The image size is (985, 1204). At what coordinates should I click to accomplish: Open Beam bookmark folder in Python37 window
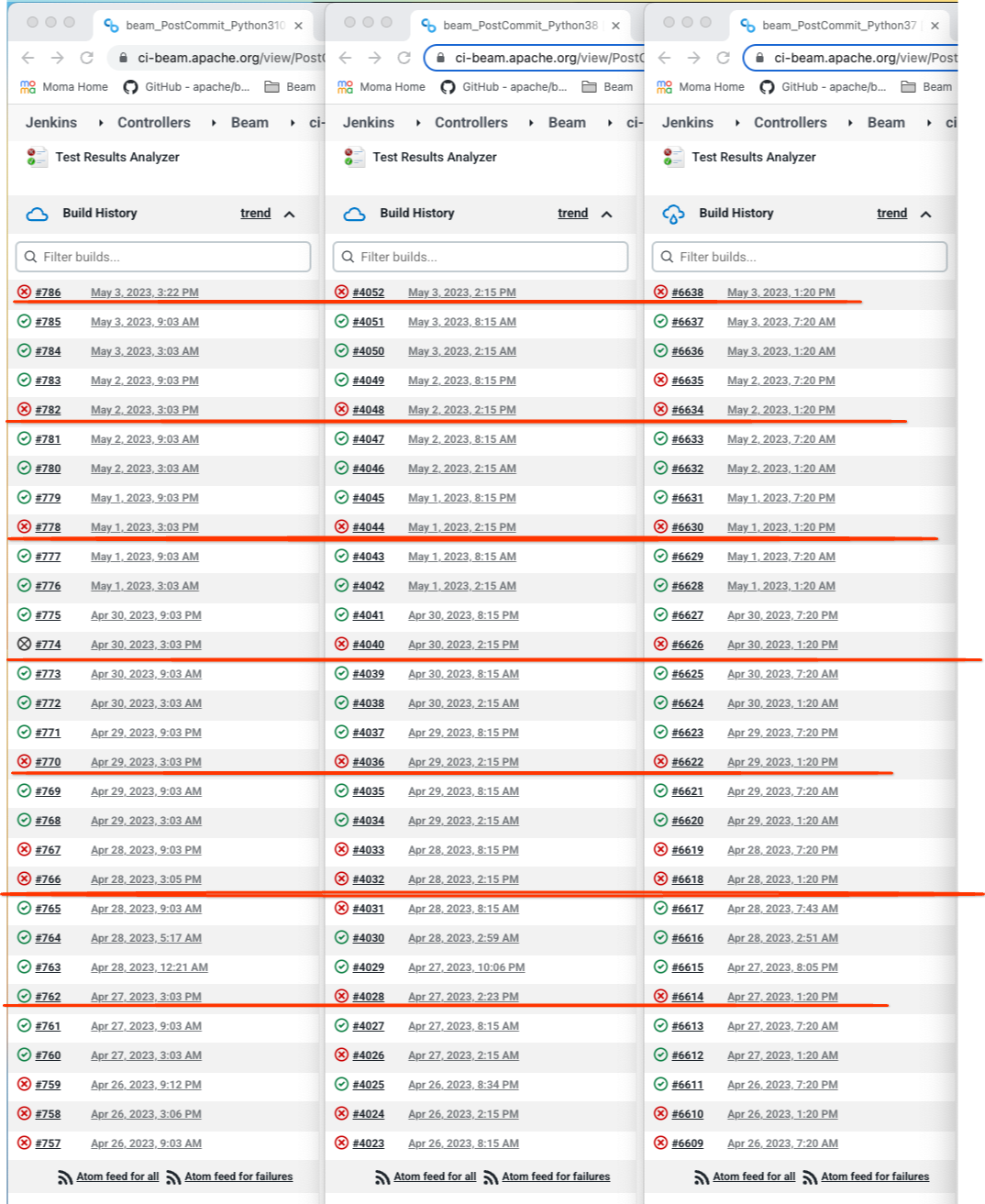[927, 87]
